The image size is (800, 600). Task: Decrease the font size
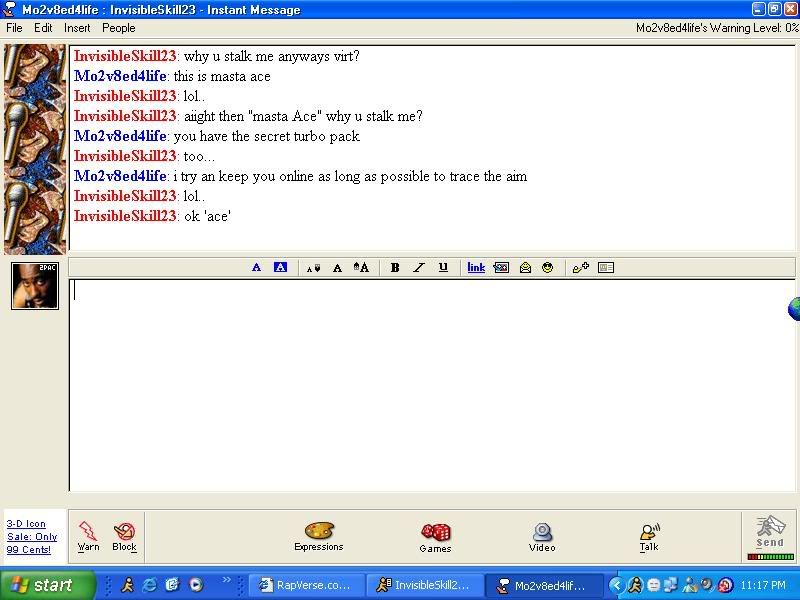click(x=313, y=268)
